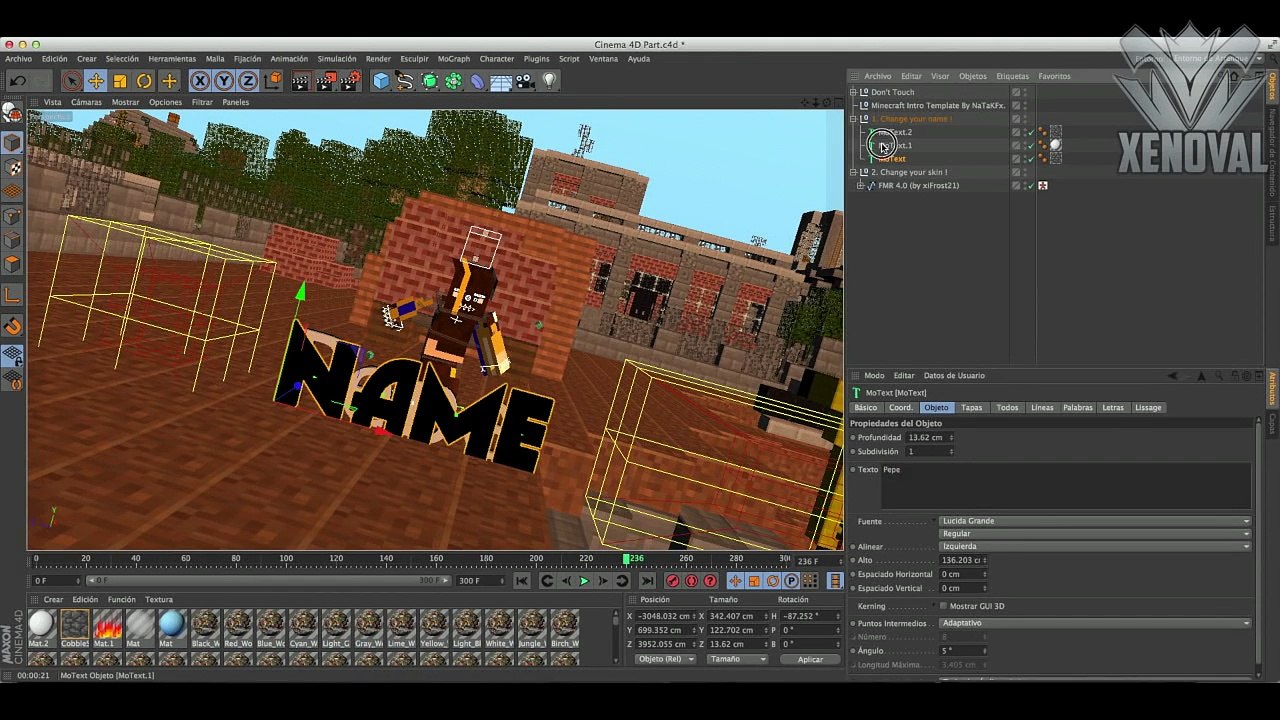The width and height of the screenshot is (1280, 720).
Task: Open the Tamaño dropdown in coordinates panel
Action: (737, 659)
